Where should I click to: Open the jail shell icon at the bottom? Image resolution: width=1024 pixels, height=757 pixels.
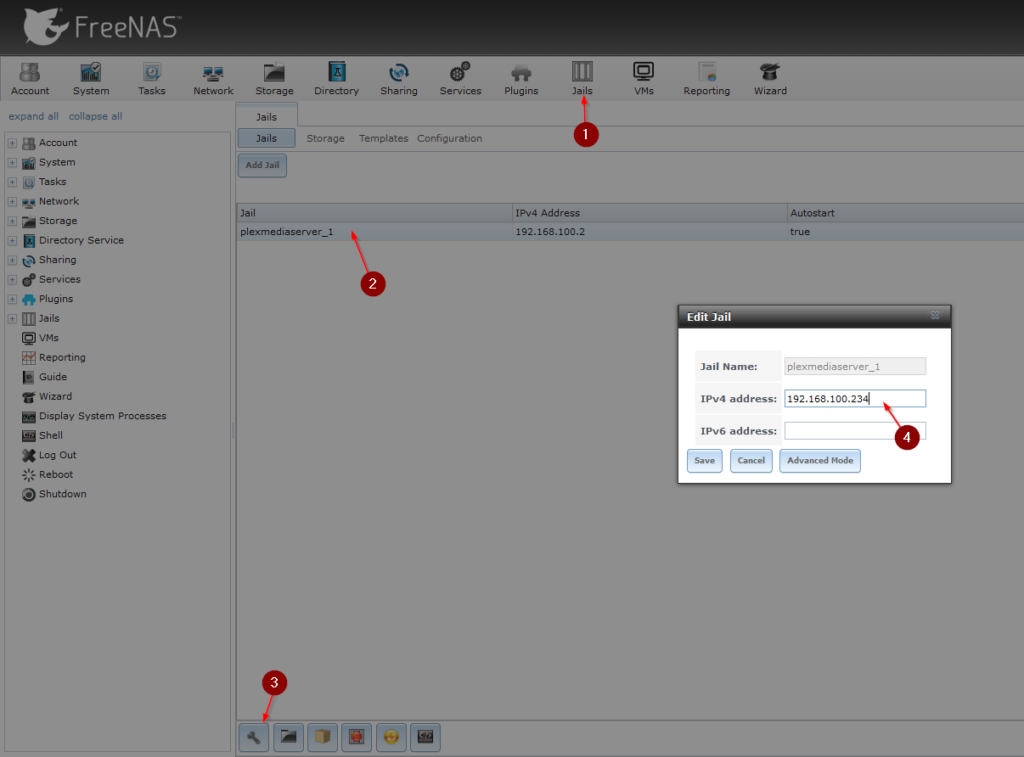pos(424,737)
